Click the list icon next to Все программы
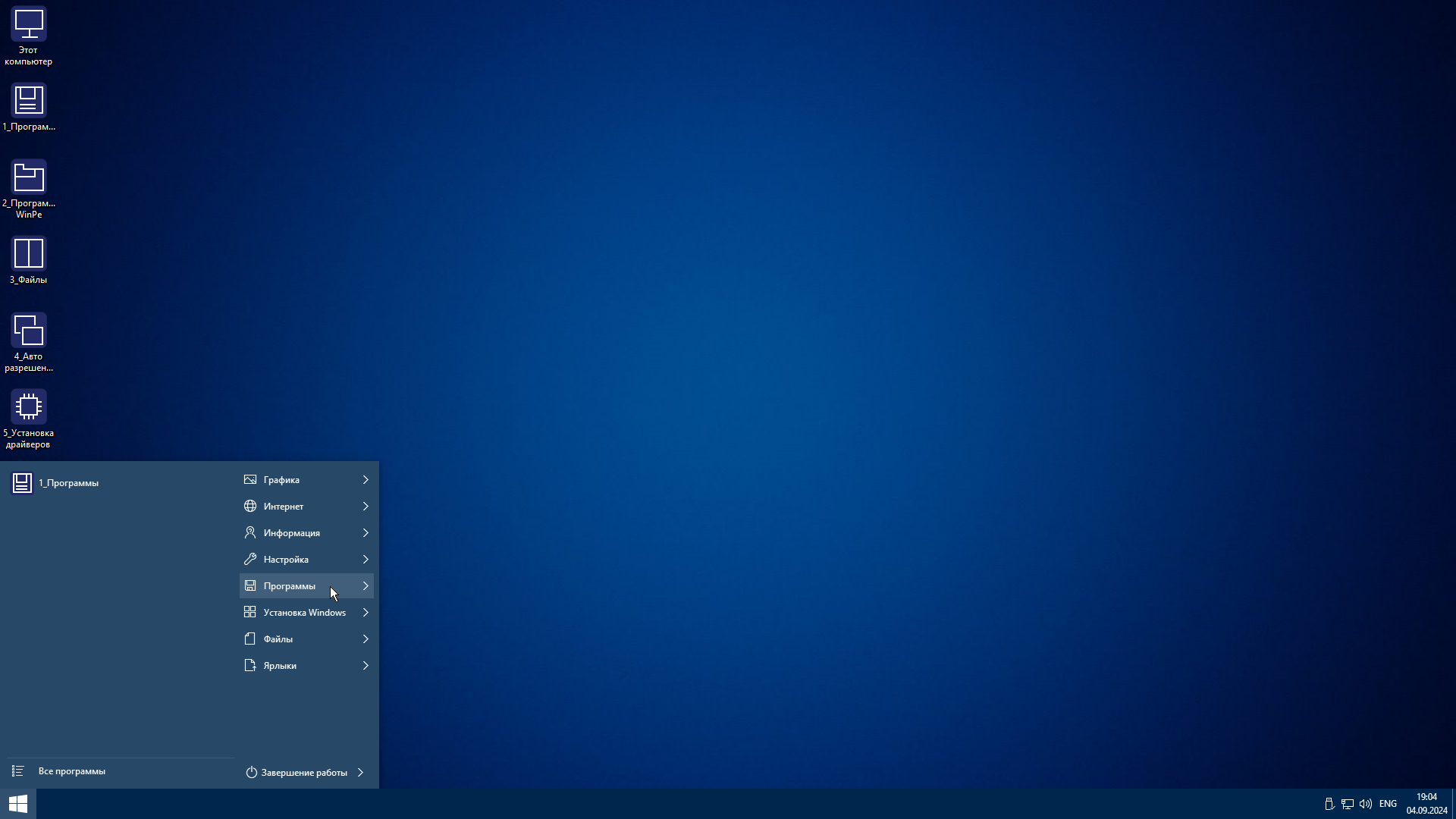This screenshot has width=1456, height=819. [x=18, y=771]
